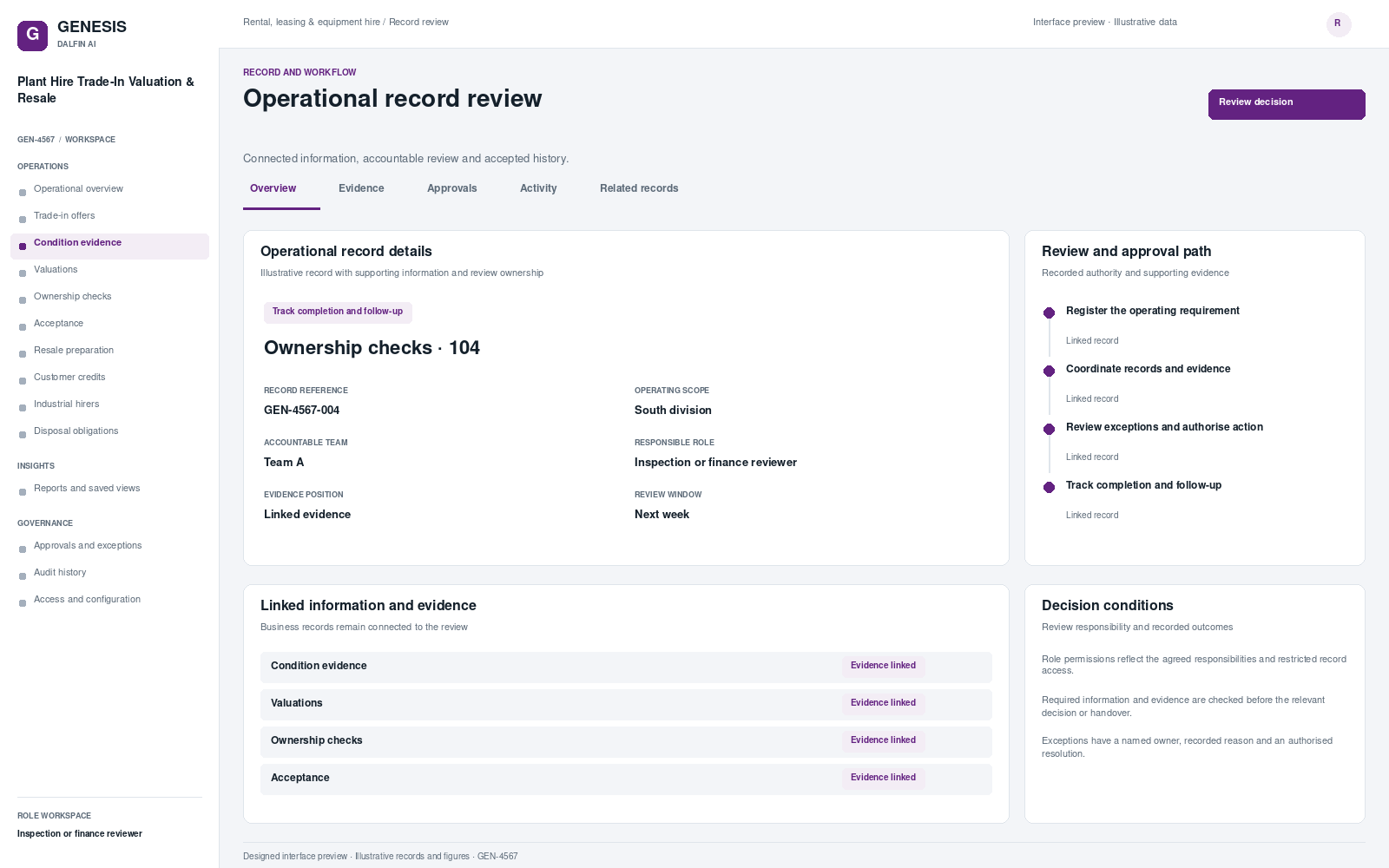Viewport: 1389px width, 868px height.
Task: Open the Valuations linked row
Action: click(x=626, y=704)
